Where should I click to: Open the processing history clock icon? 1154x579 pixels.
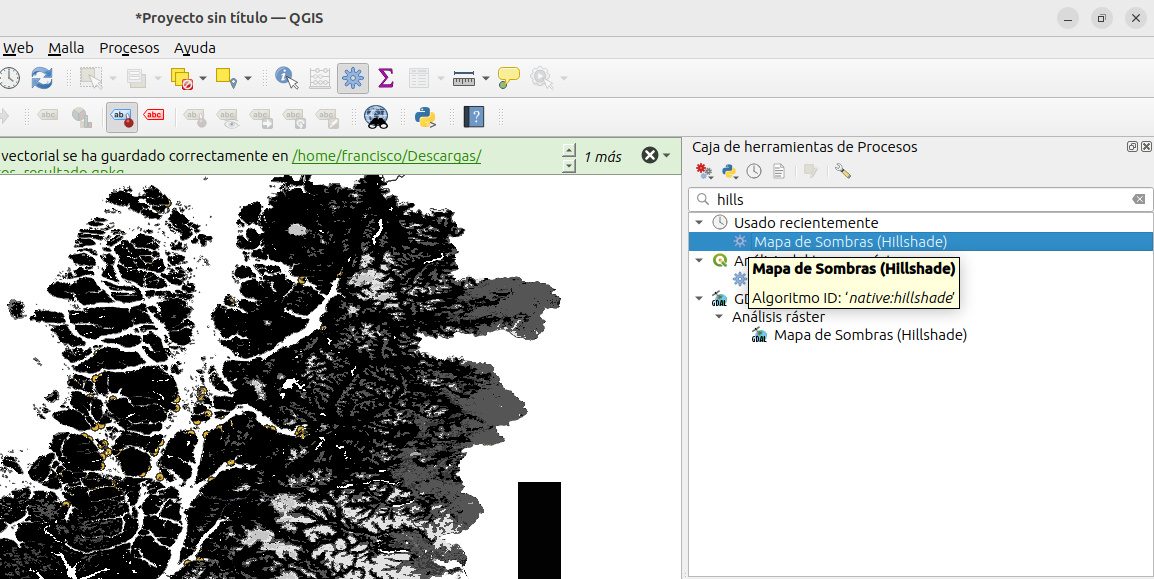coord(754,171)
